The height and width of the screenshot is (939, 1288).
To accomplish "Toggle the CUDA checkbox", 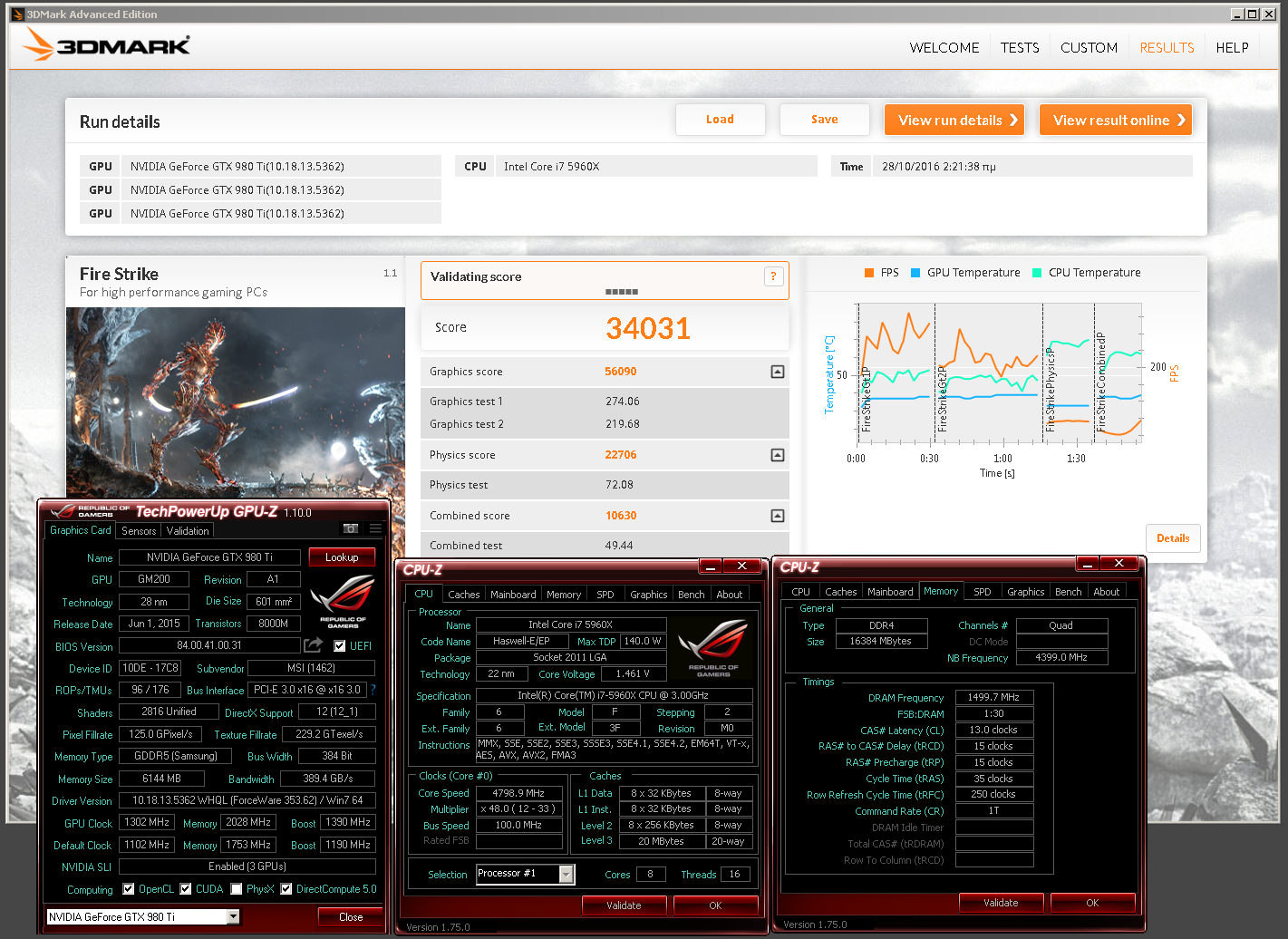I will [186, 889].
